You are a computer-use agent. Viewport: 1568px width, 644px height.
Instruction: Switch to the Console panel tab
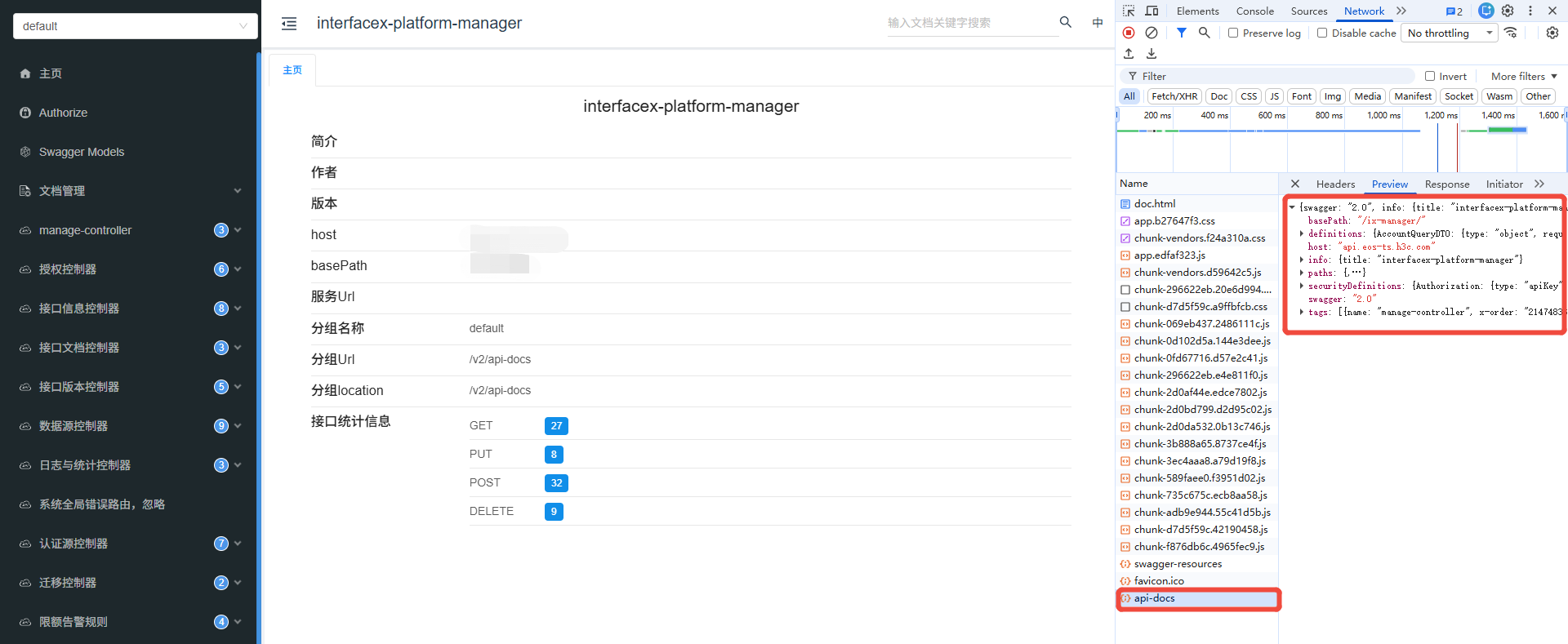click(x=1254, y=11)
